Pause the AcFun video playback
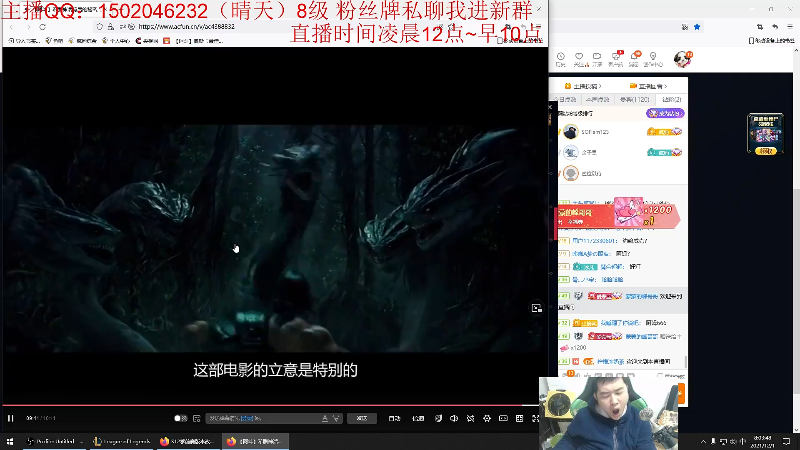This screenshot has width=800, height=450. point(10,418)
